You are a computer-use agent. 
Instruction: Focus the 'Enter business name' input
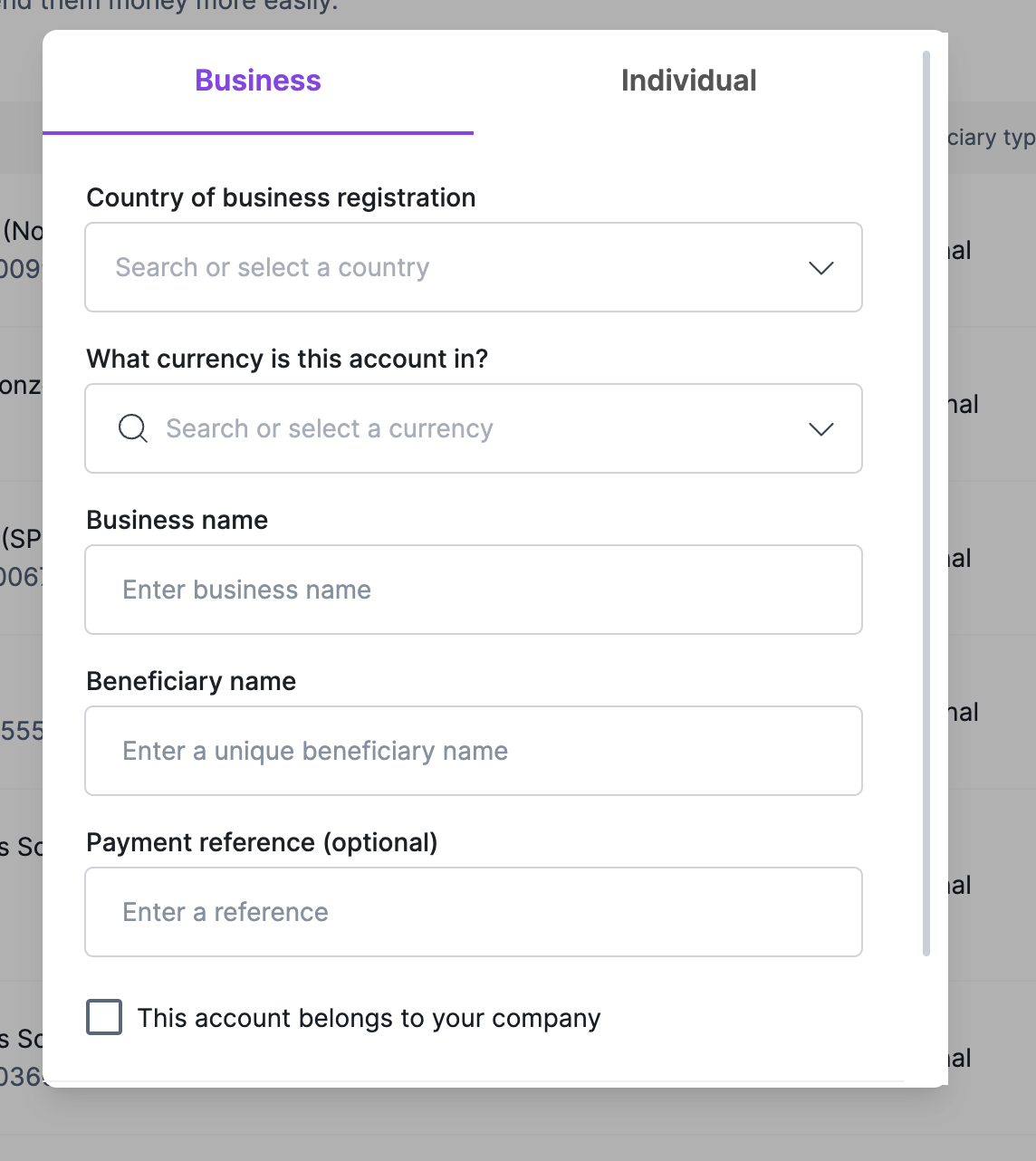click(x=473, y=590)
